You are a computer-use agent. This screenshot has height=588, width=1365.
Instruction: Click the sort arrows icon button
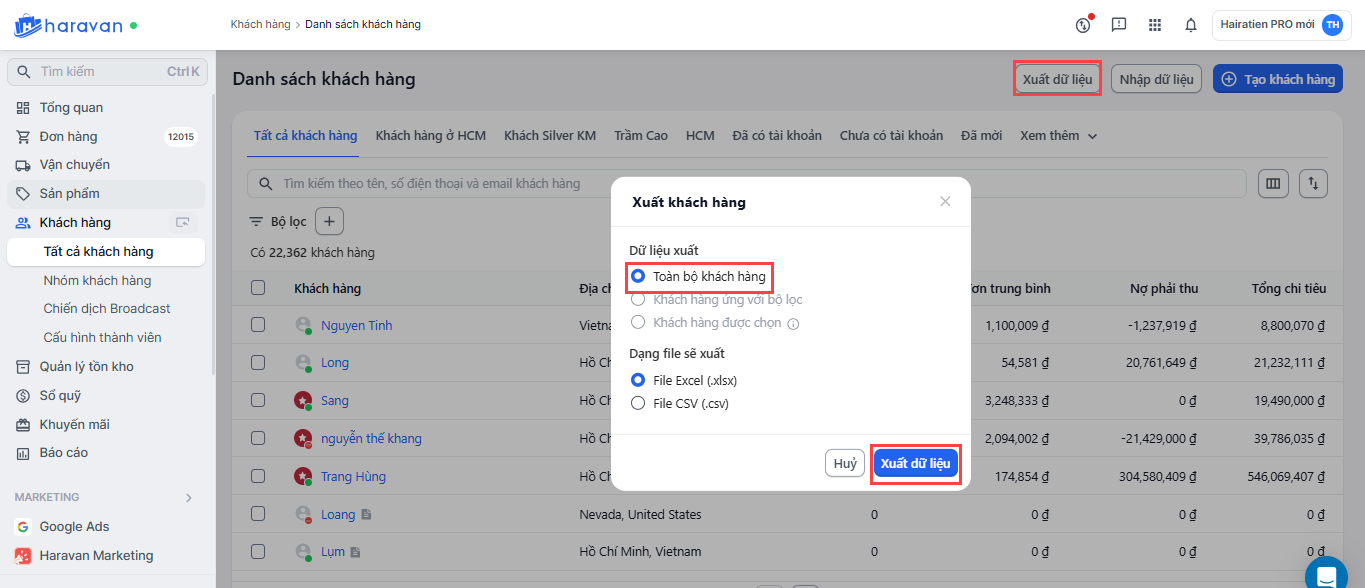point(1313,184)
